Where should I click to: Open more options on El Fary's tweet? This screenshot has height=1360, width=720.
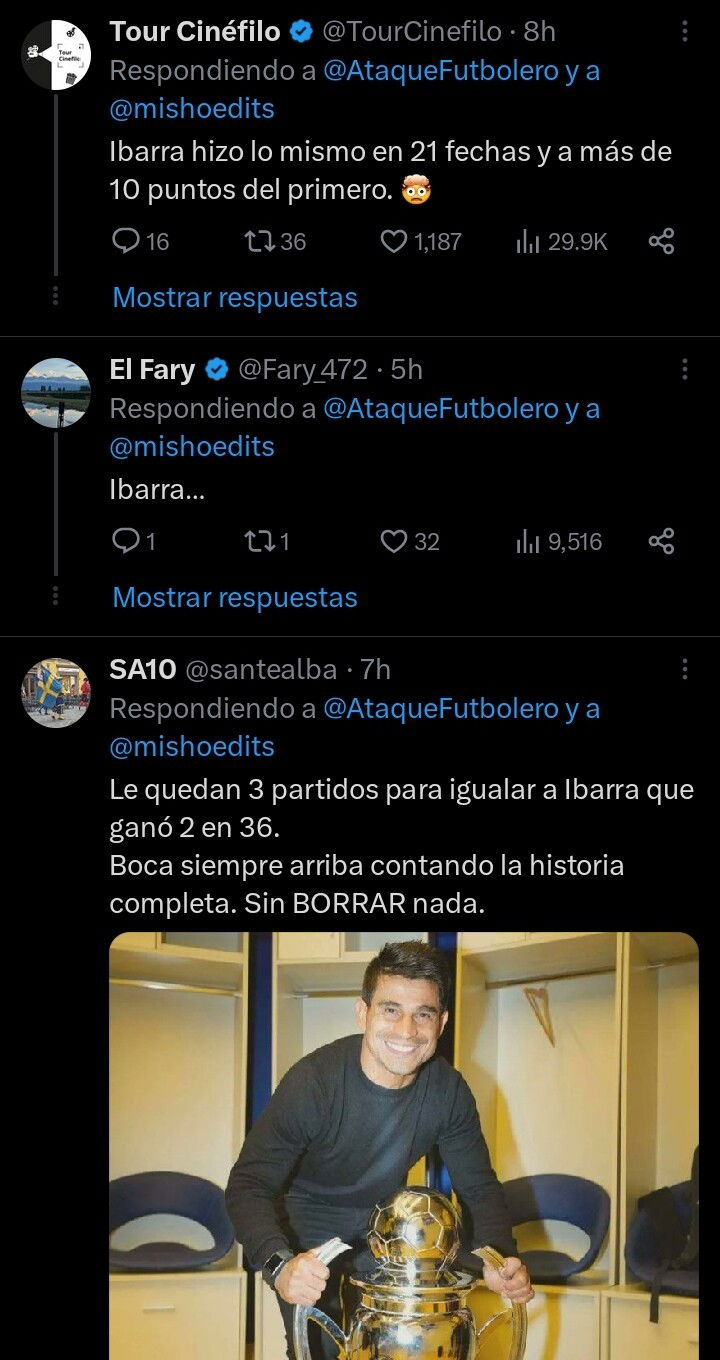click(685, 370)
